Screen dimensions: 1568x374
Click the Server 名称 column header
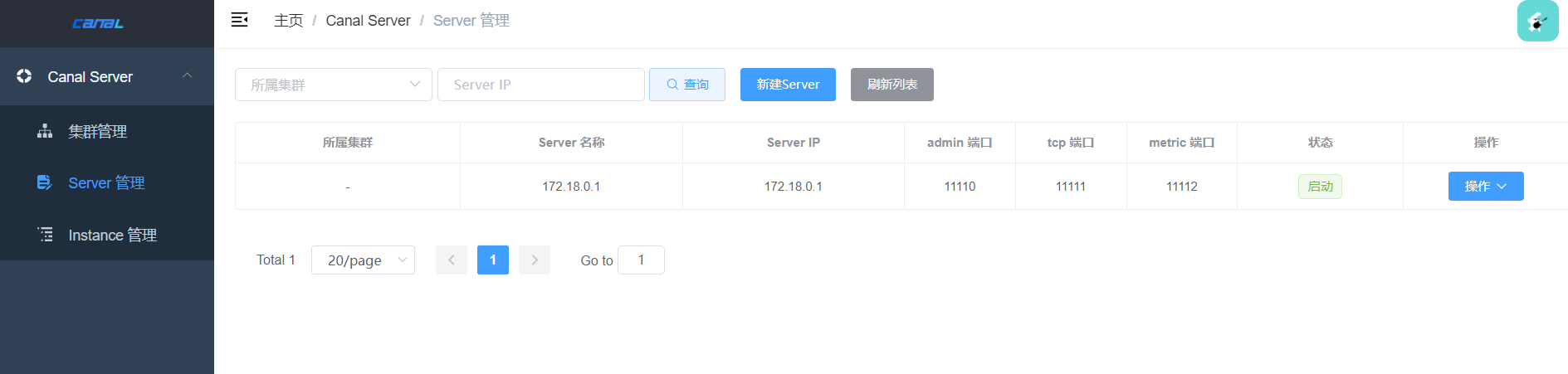click(x=571, y=143)
